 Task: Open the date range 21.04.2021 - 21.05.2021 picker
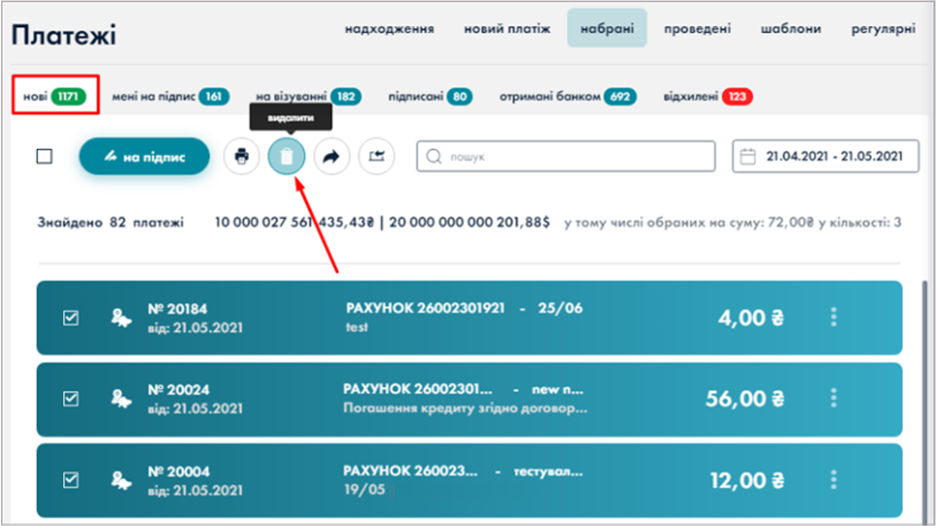826,156
